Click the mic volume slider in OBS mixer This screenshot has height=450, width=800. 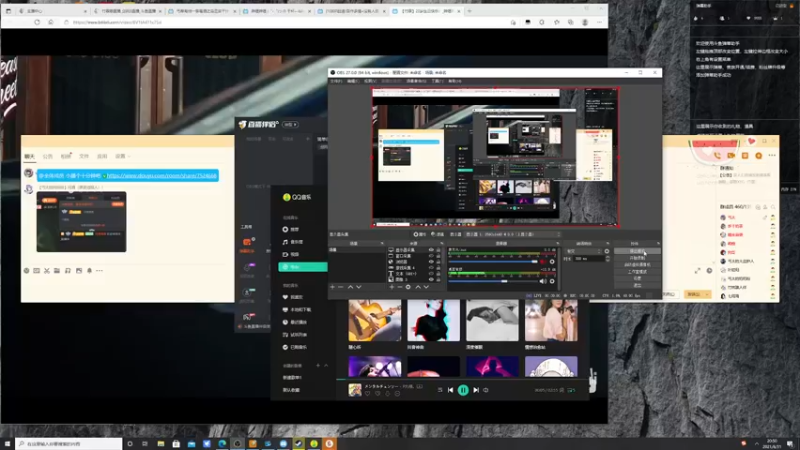click(x=493, y=262)
